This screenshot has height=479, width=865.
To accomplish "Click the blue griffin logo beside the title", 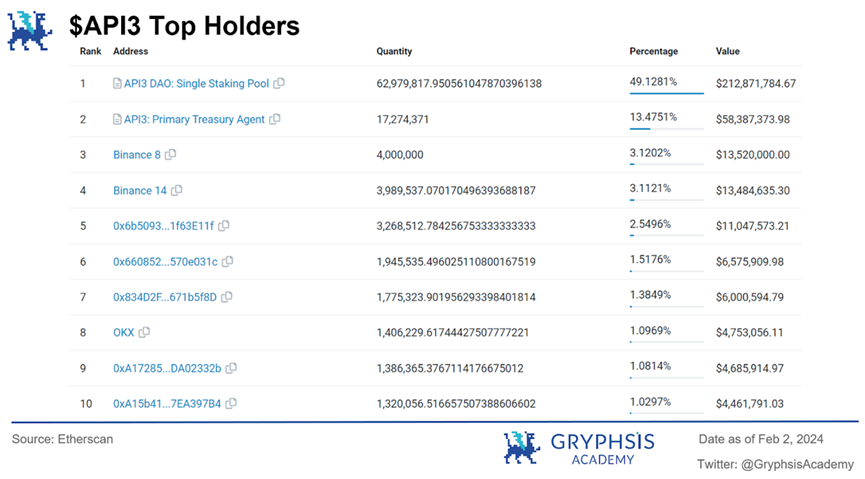I will coord(30,30).
